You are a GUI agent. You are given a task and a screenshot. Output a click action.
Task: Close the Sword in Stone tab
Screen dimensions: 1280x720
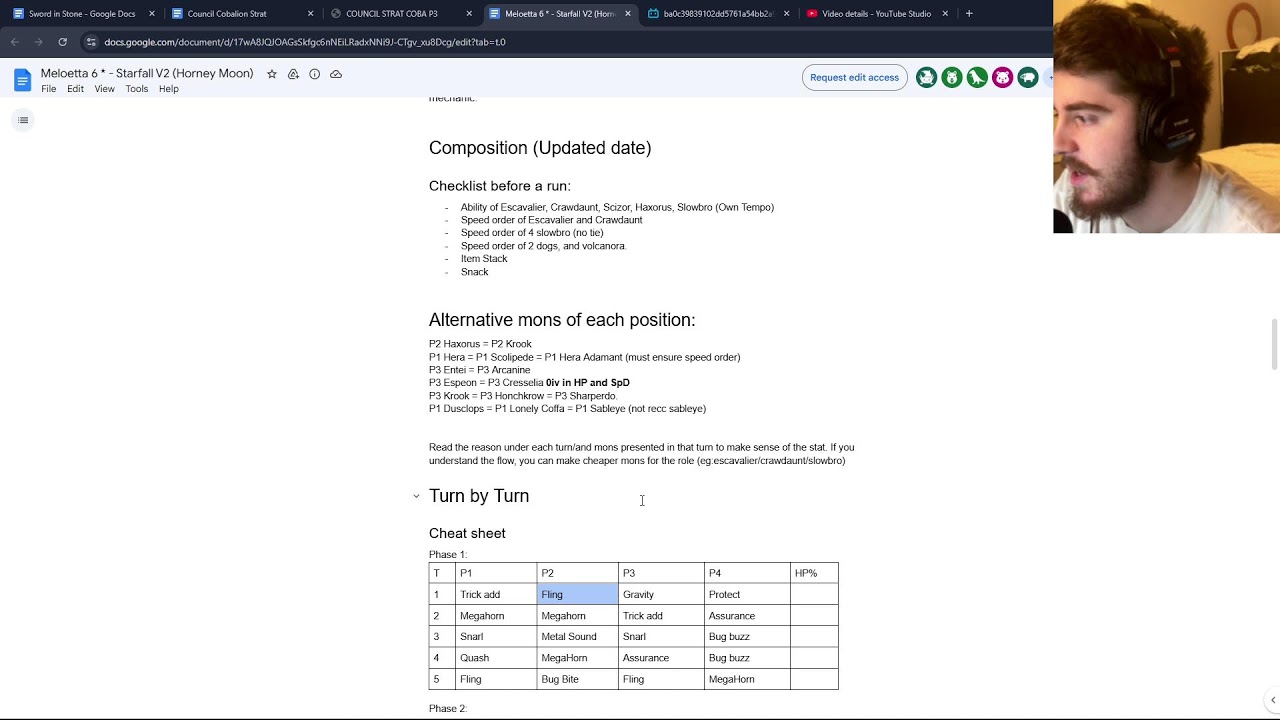152,14
